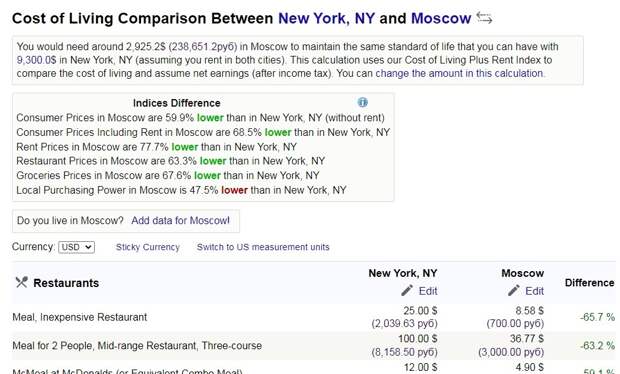Click the Restaurants section heading

[66, 283]
